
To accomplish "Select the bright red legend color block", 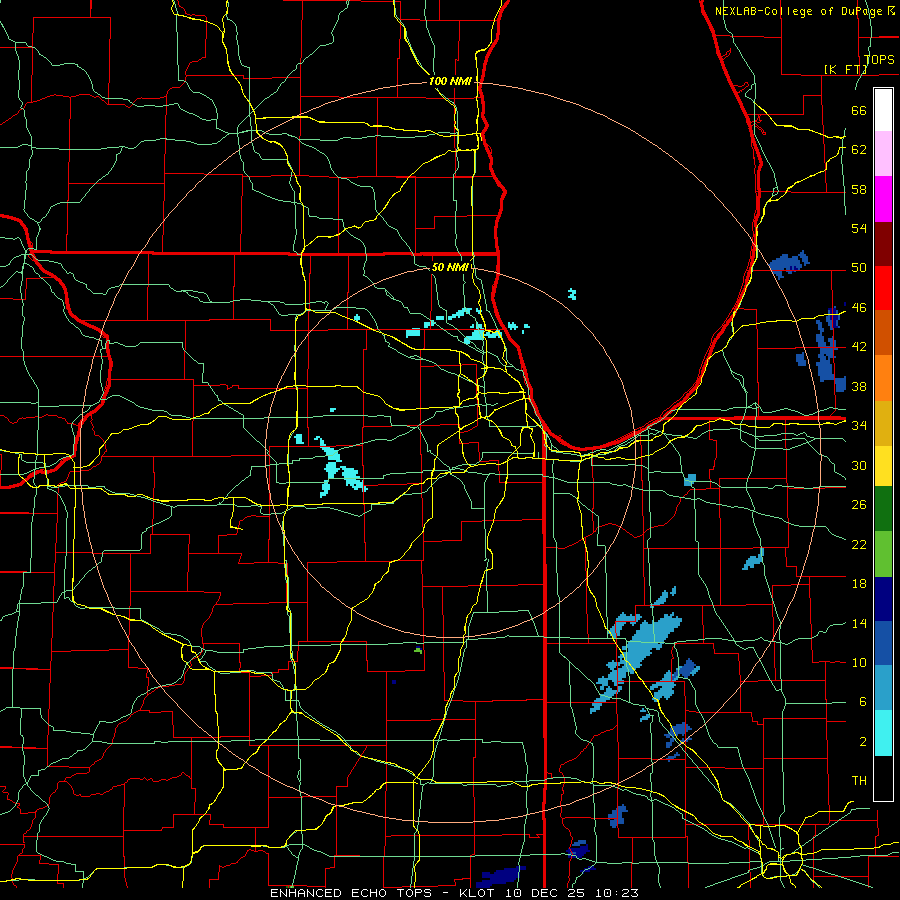I will [x=883, y=288].
